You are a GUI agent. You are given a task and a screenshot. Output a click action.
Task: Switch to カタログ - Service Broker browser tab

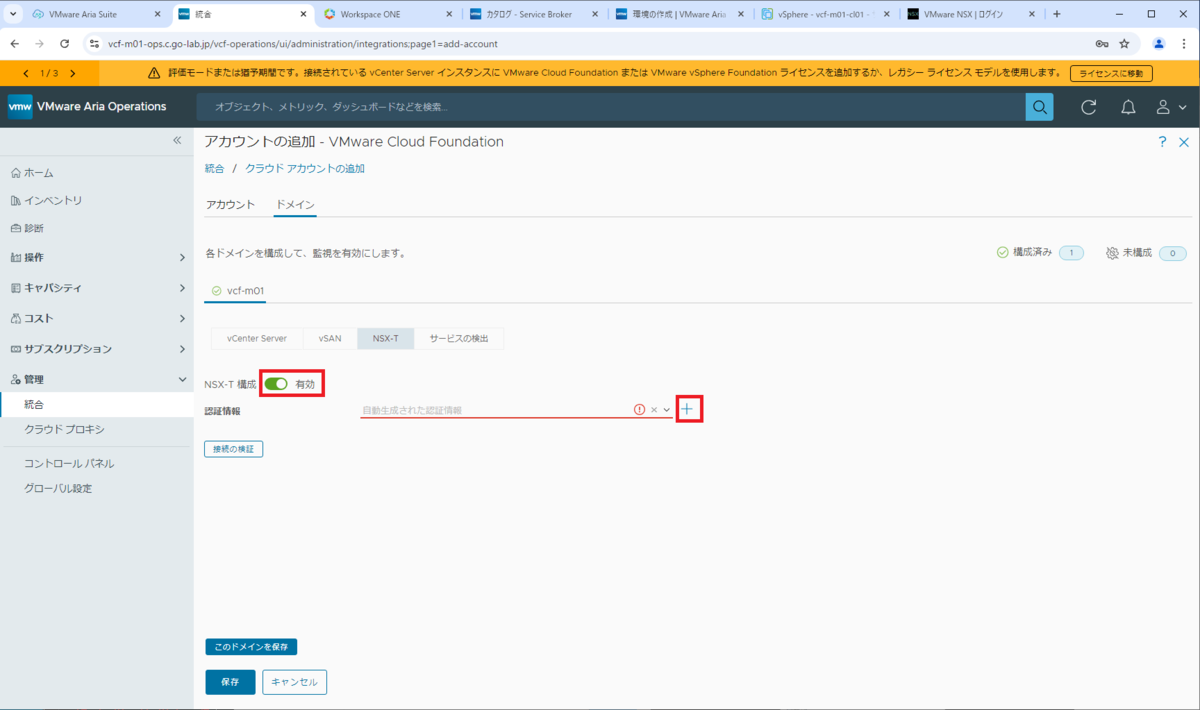click(535, 14)
